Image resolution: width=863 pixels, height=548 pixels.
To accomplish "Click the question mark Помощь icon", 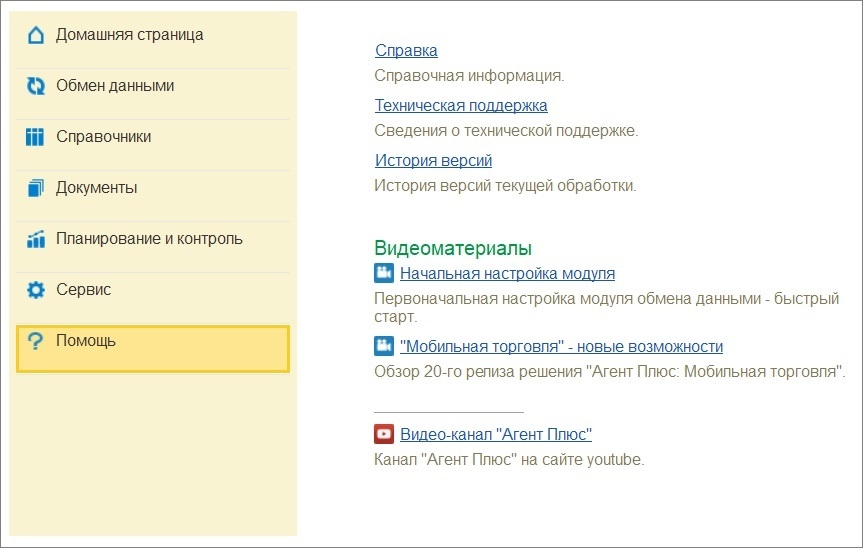I will click(x=36, y=341).
